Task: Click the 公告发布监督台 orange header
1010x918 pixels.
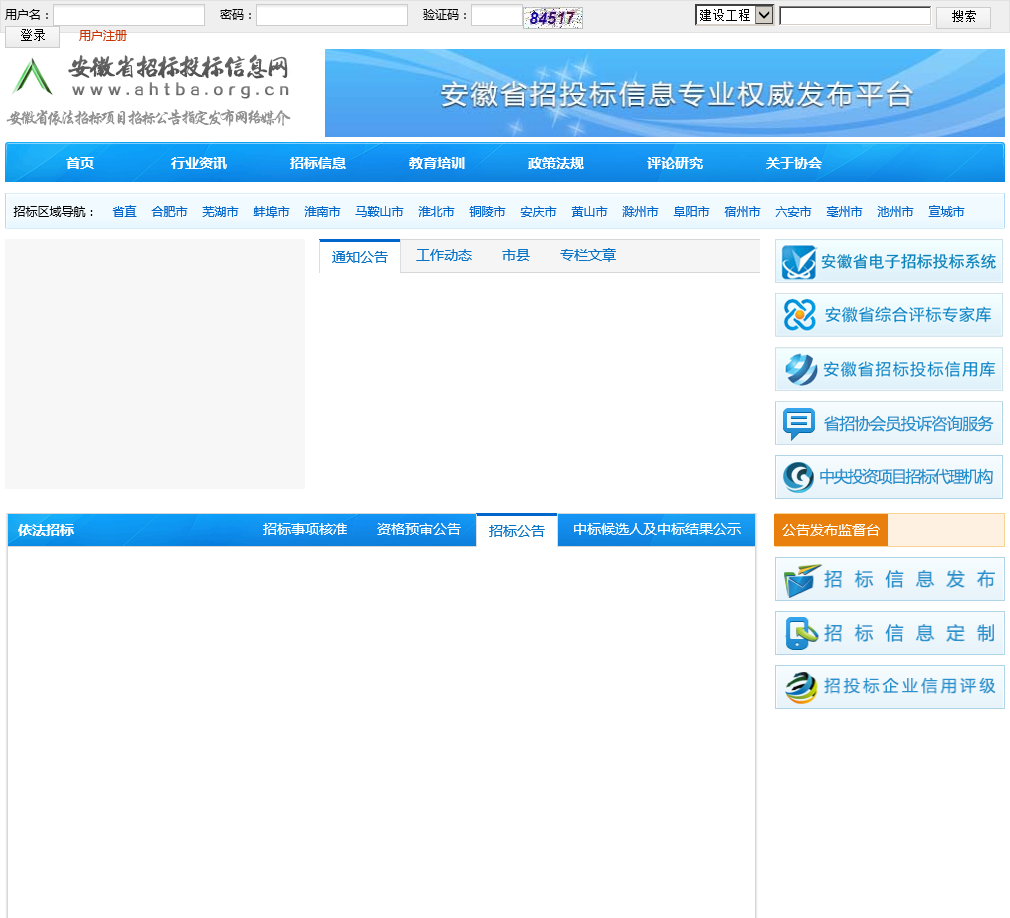Action: (x=831, y=530)
